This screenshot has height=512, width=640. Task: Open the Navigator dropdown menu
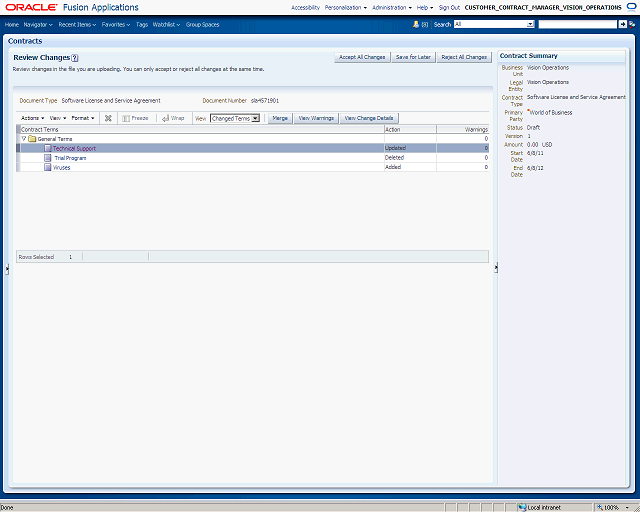[38, 24]
